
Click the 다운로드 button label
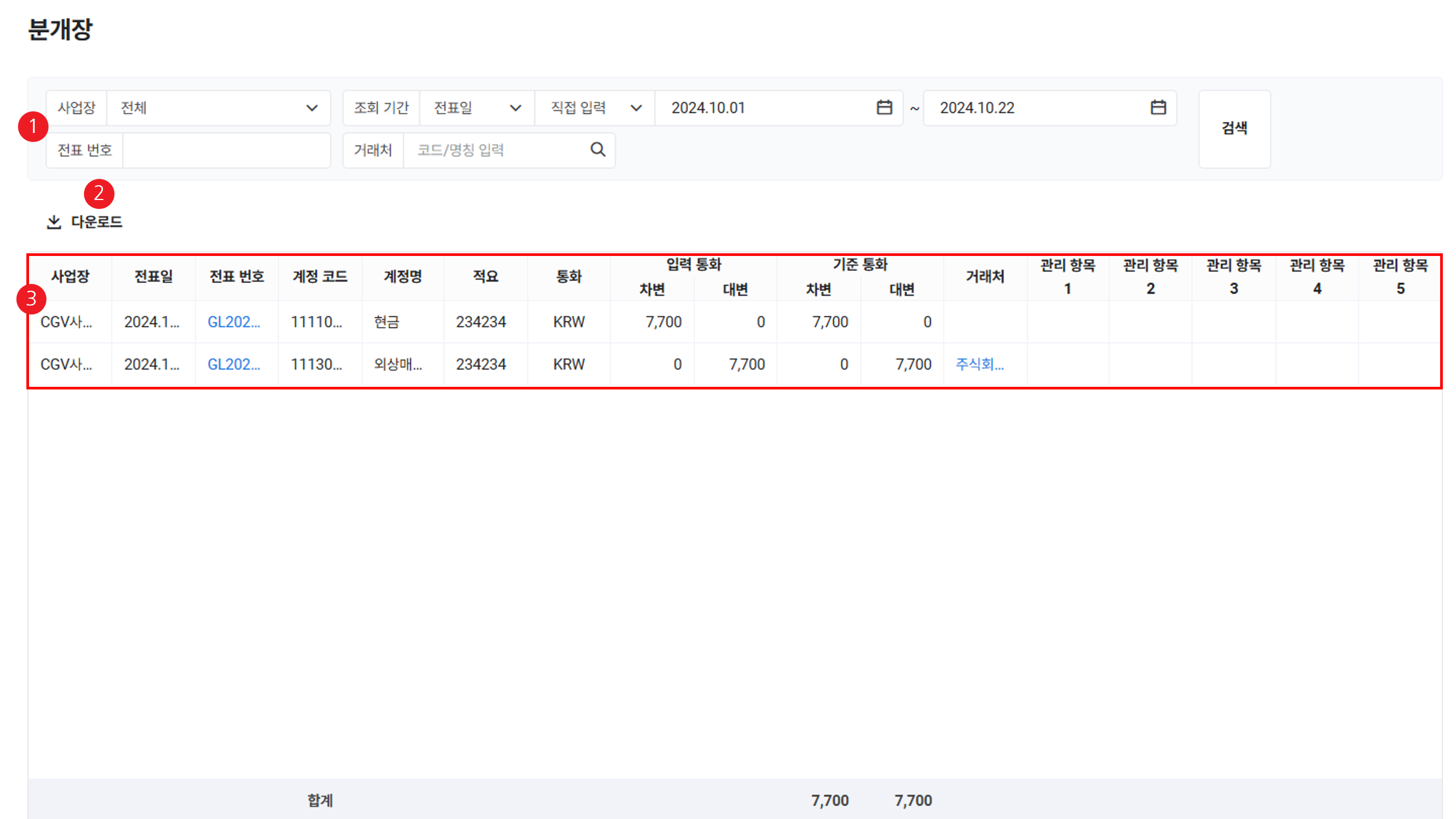pos(97,222)
